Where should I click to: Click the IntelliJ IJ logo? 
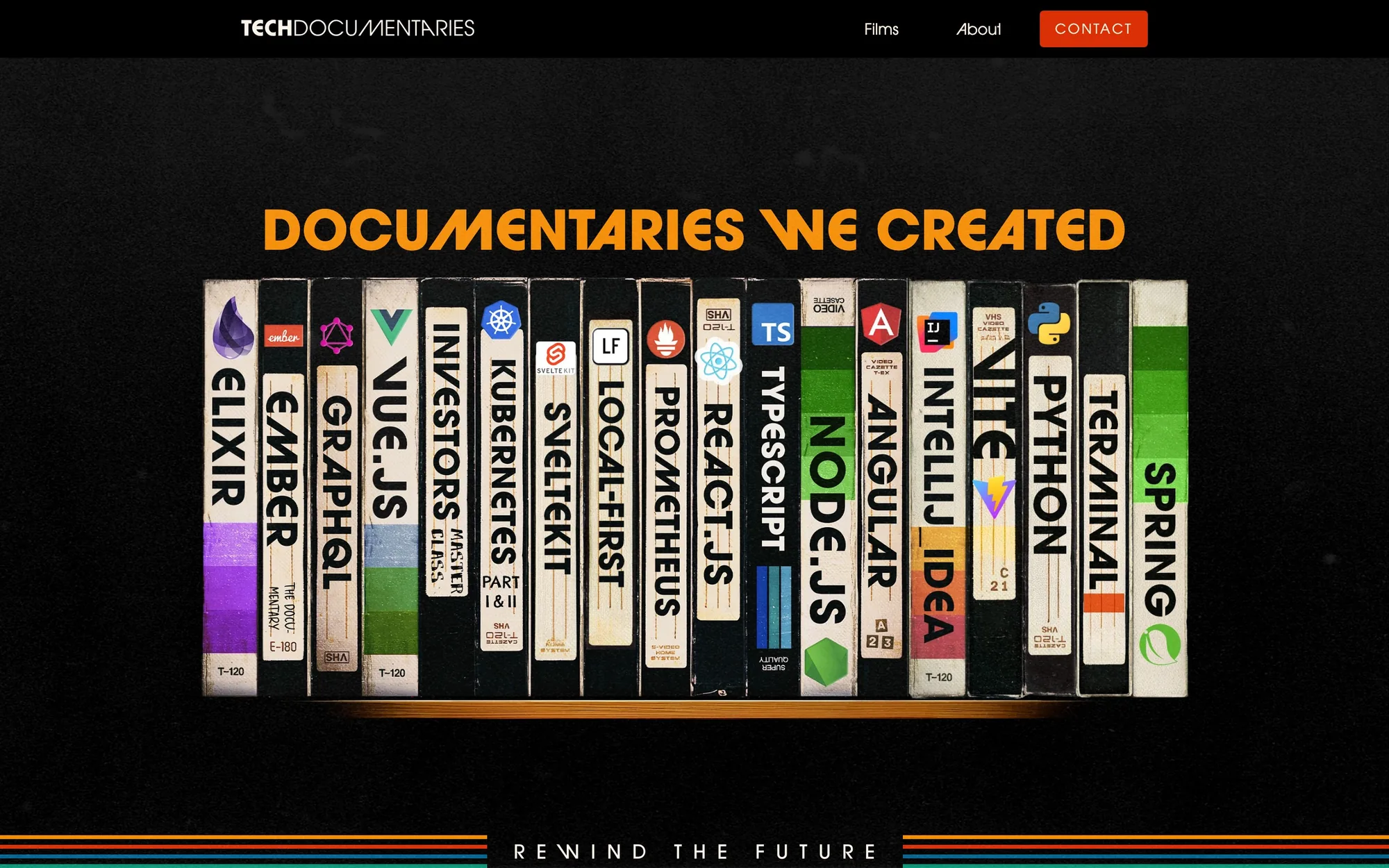coord(937,331)
